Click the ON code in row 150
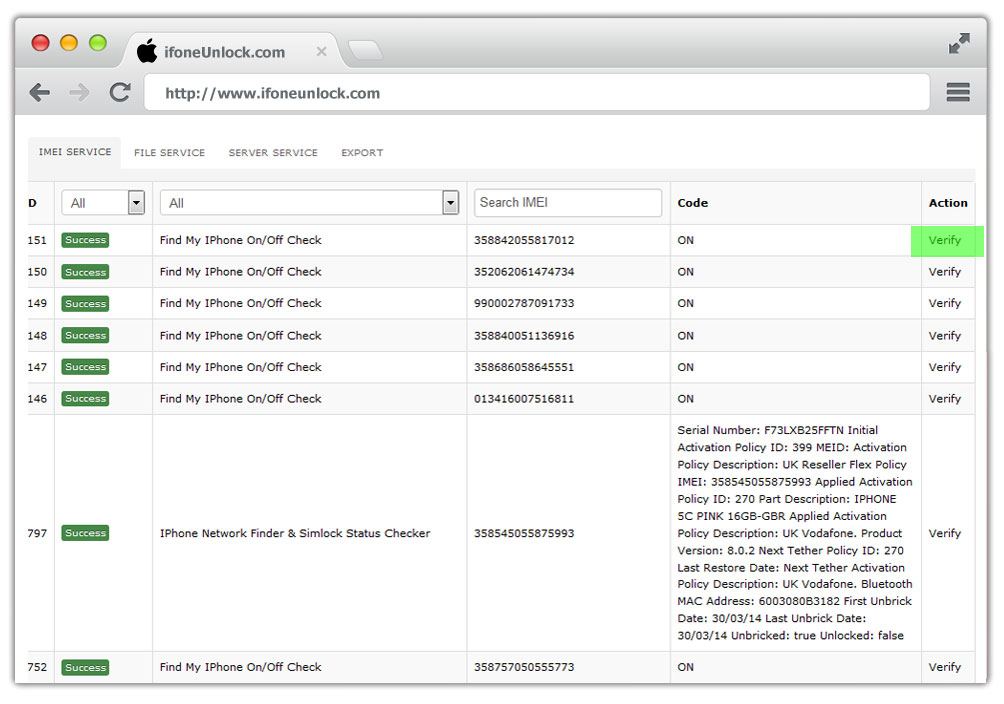This screenshot has height=704, width=1004. point(686,272)
